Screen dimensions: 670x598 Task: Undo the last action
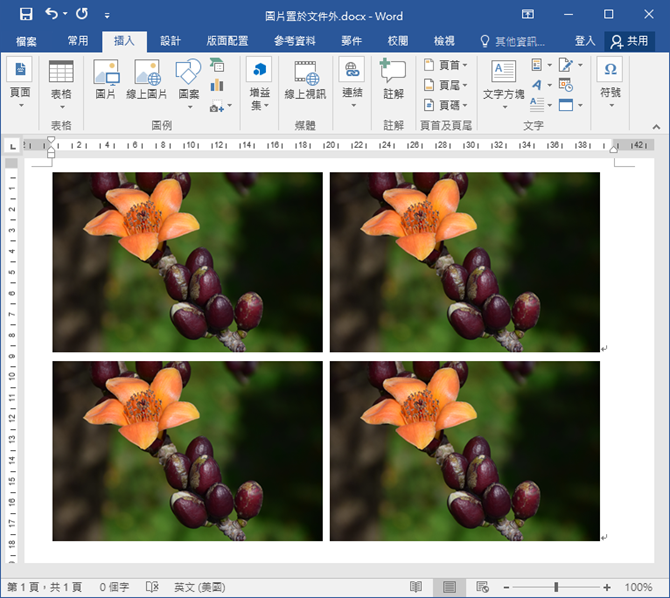(x=51, y=14)
